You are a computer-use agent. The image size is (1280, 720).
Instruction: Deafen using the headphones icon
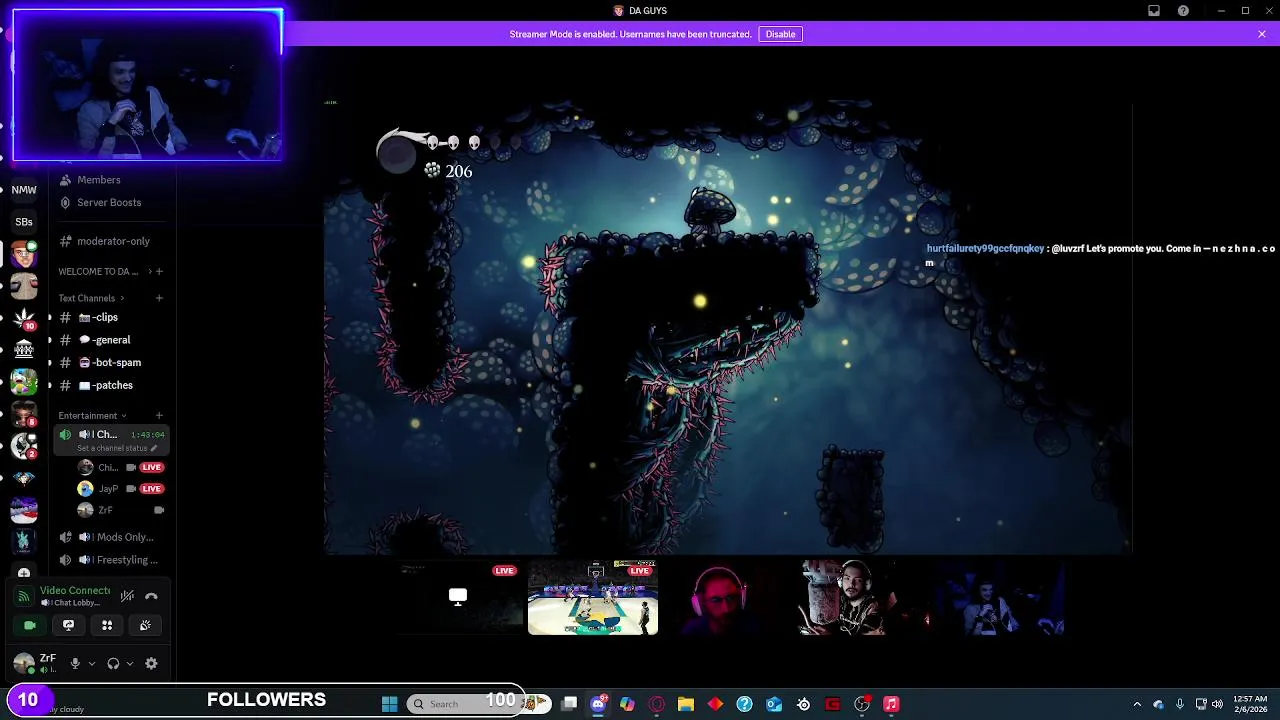(x=113, y=663)
